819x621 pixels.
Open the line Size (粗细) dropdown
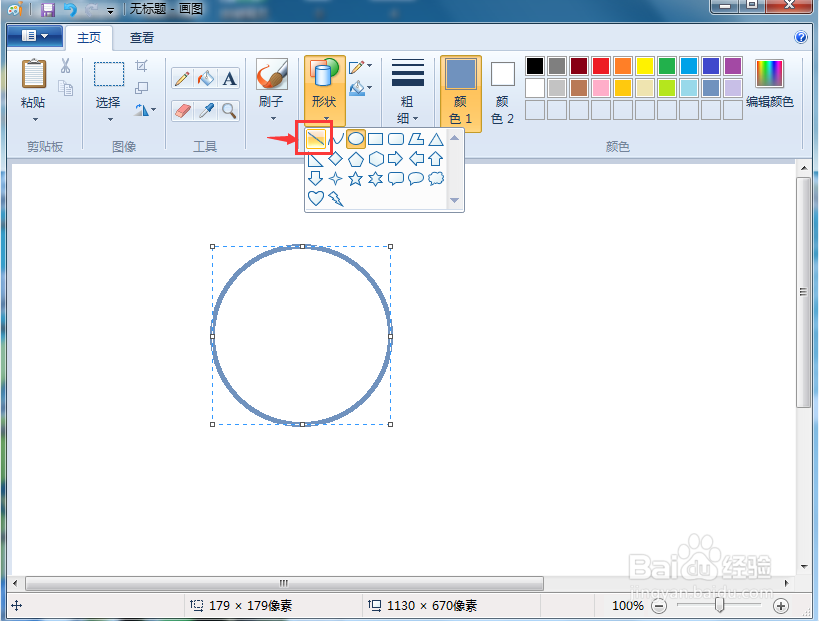click(407, 91)
